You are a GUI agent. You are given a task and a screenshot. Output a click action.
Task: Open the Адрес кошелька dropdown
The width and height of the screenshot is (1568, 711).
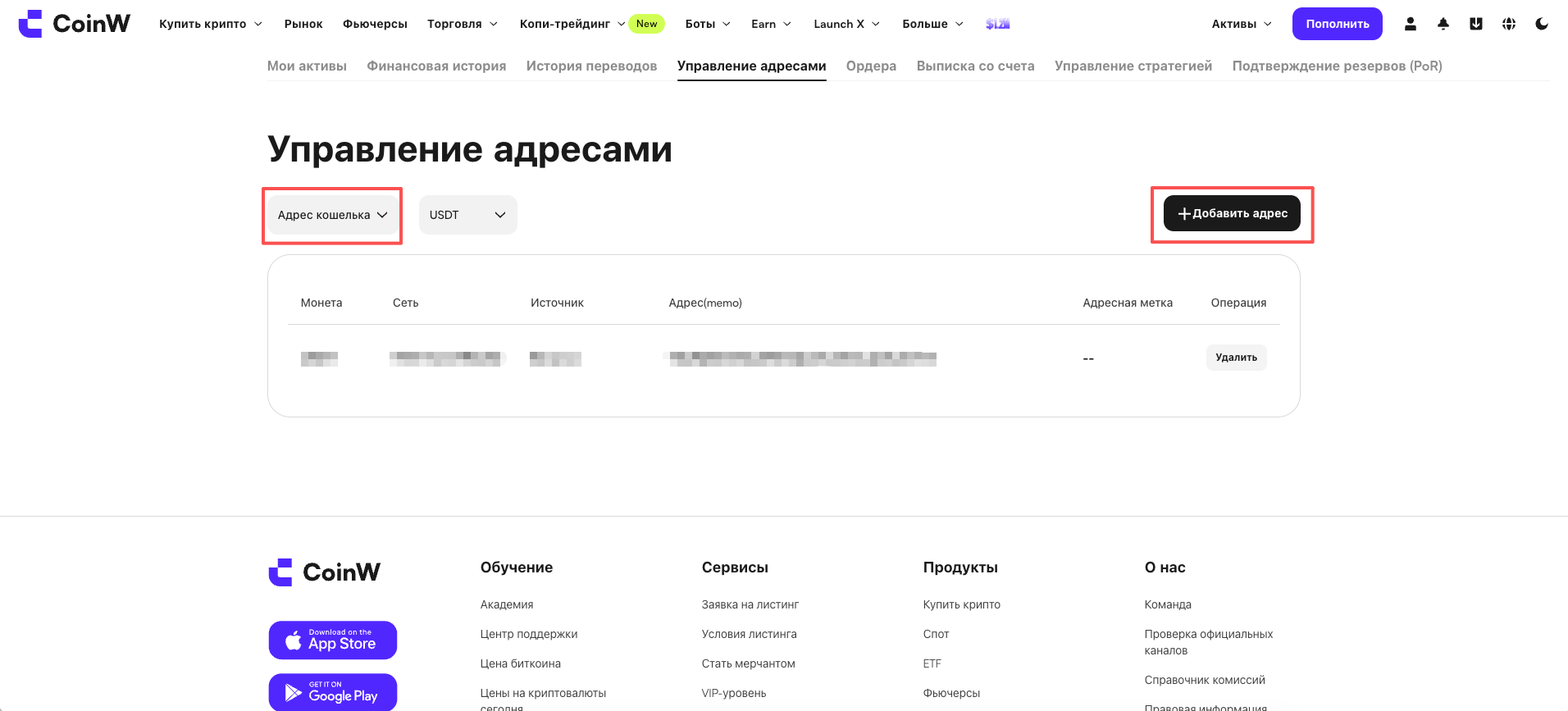click(x=332, y=215)
